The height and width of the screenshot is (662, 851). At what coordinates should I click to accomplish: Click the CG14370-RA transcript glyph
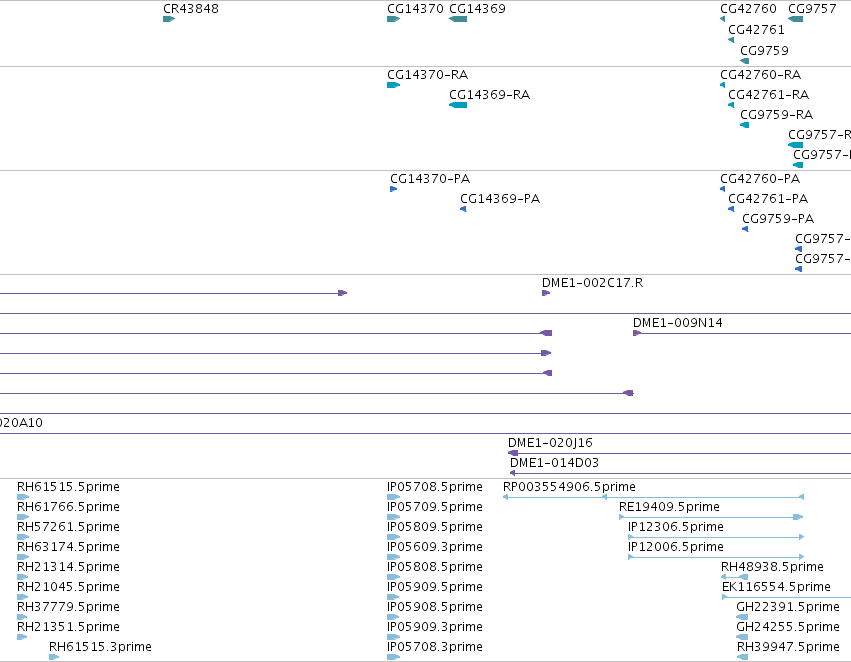[x=393, y=85]
